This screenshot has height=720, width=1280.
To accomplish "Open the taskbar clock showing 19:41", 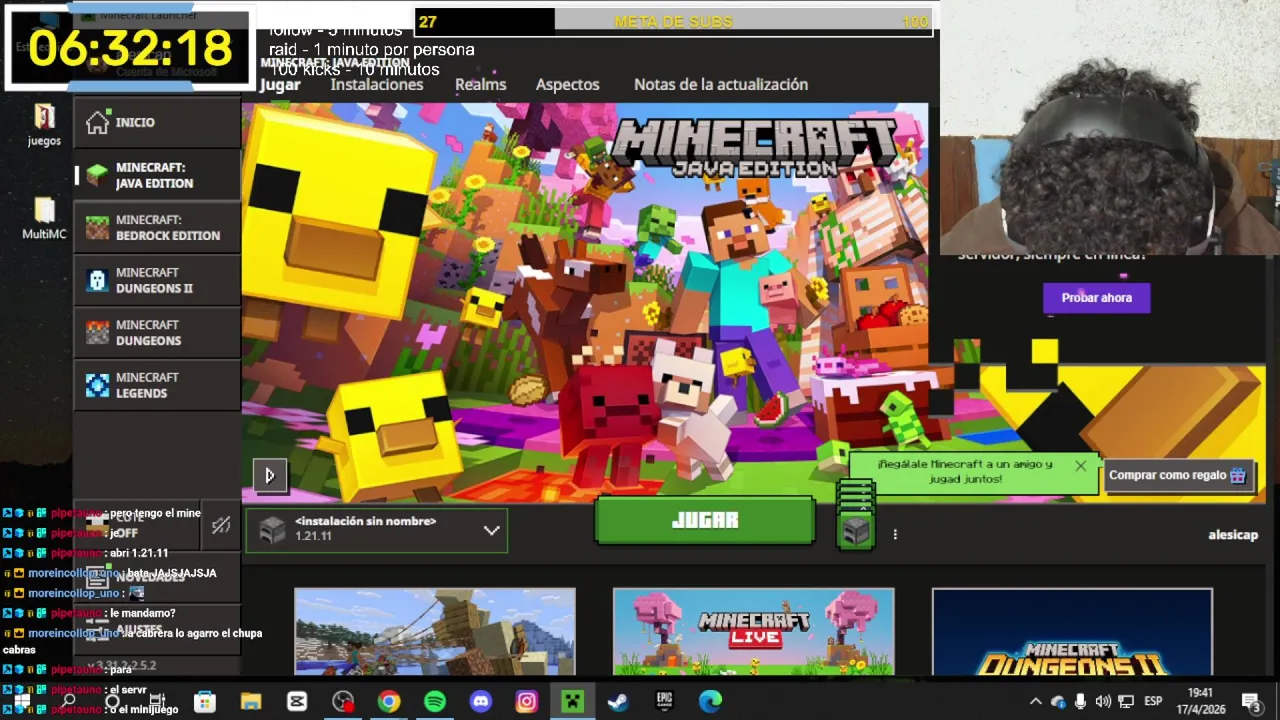I will pos(1200,701).
